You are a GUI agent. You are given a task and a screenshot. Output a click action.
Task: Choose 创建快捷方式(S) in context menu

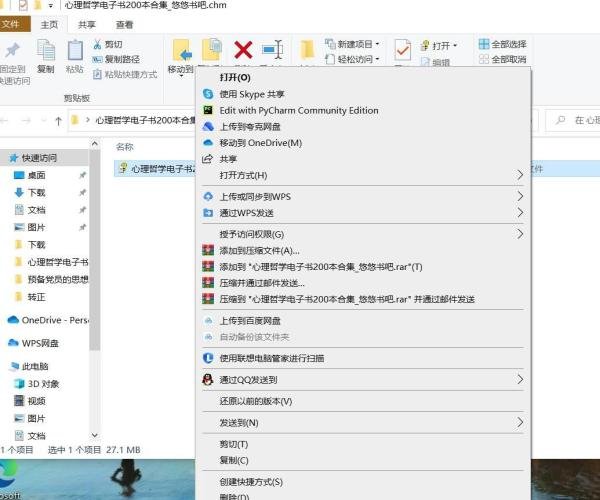coord(362,482)
